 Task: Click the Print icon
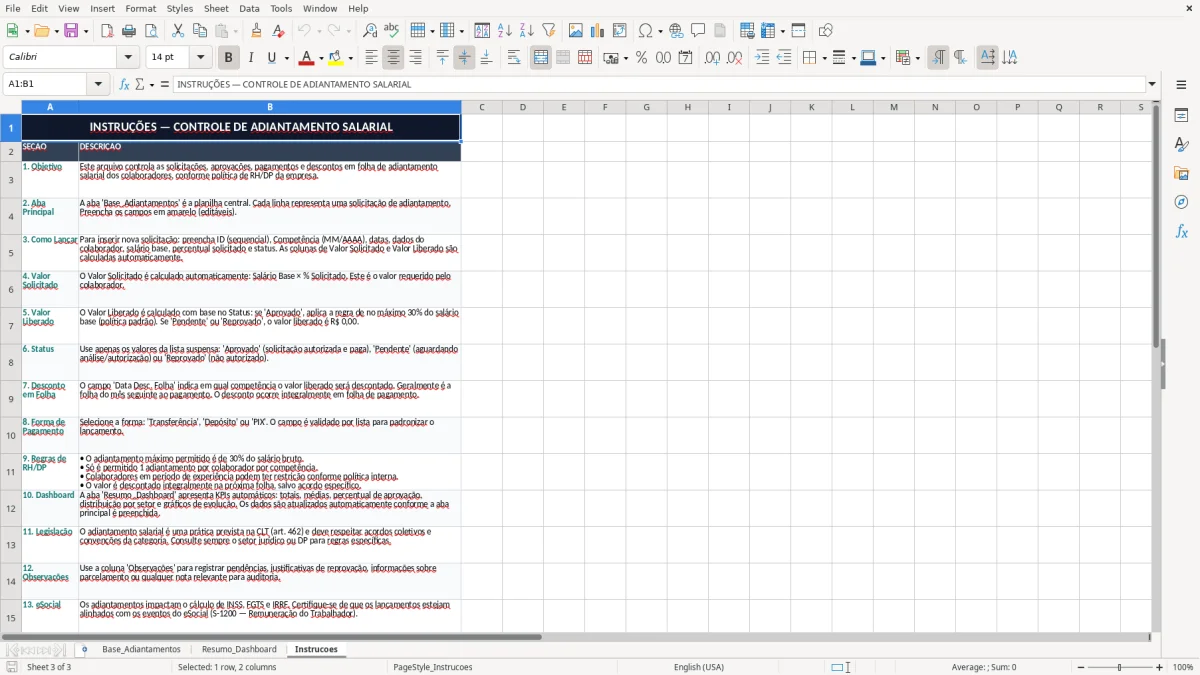point(129,31)
